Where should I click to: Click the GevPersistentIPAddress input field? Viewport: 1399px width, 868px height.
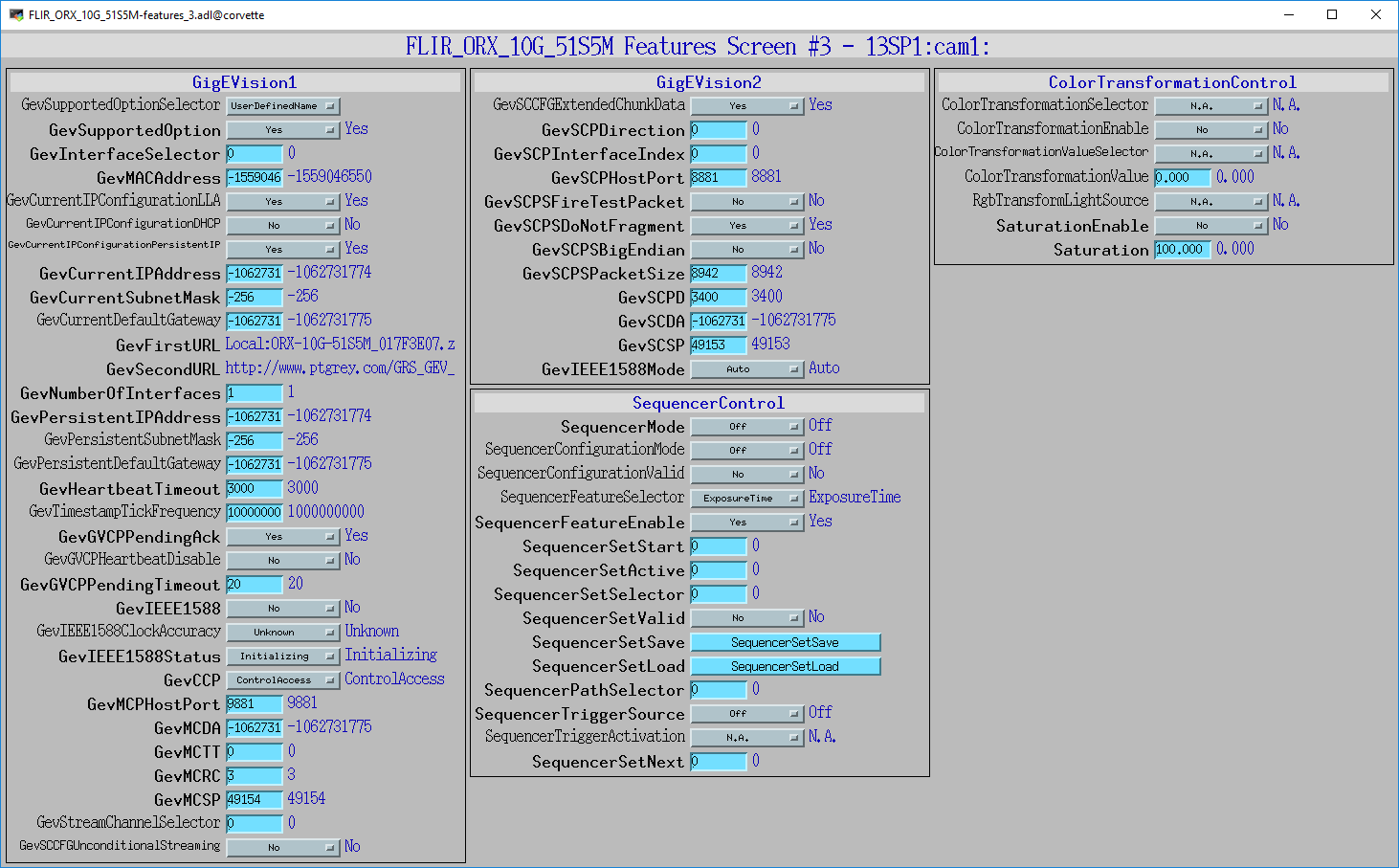(x=255, y=417)
